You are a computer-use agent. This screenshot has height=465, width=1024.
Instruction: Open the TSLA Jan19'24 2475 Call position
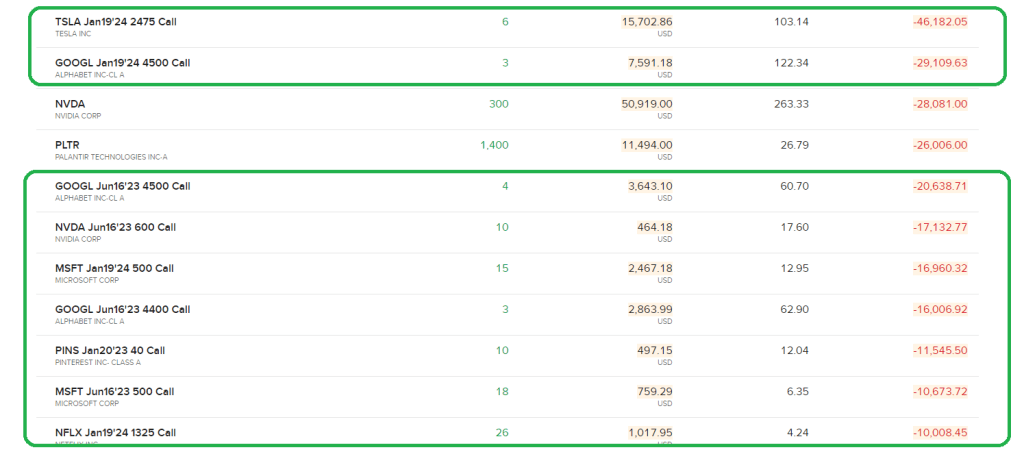[x=116, y=22]
